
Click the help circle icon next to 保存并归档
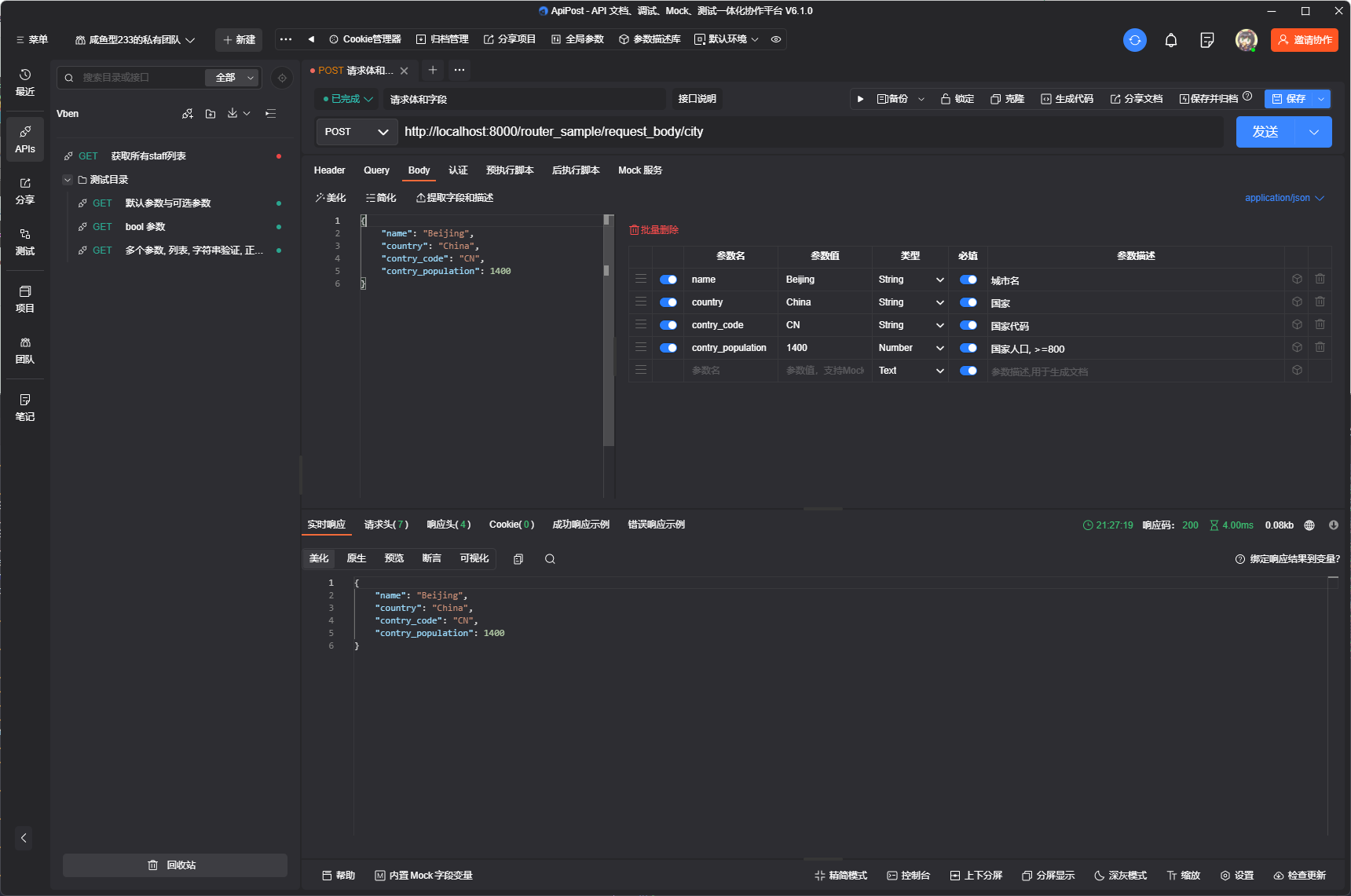click(x=1247, y=97)
